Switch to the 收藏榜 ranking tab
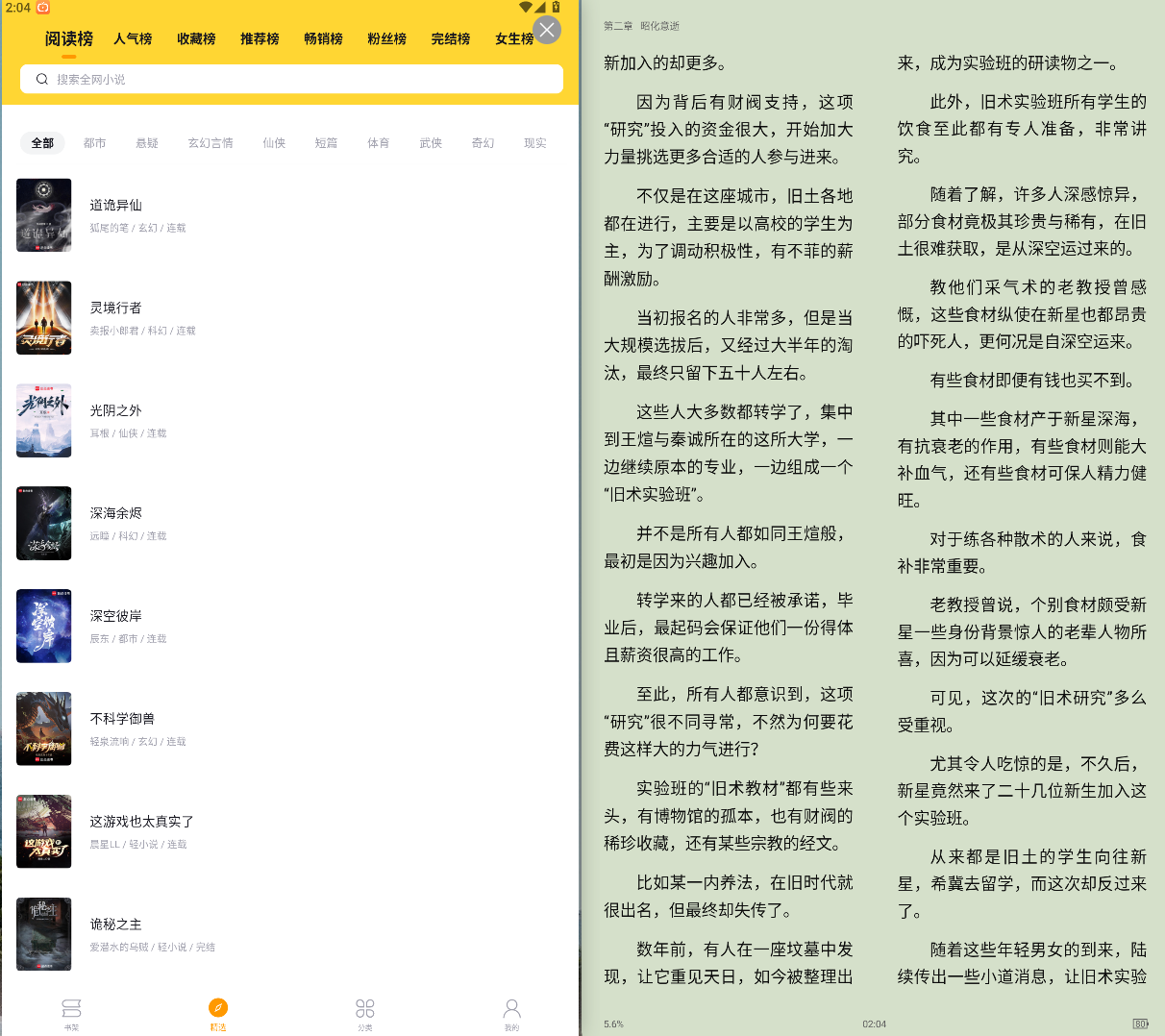 click(x=196, y=38)
